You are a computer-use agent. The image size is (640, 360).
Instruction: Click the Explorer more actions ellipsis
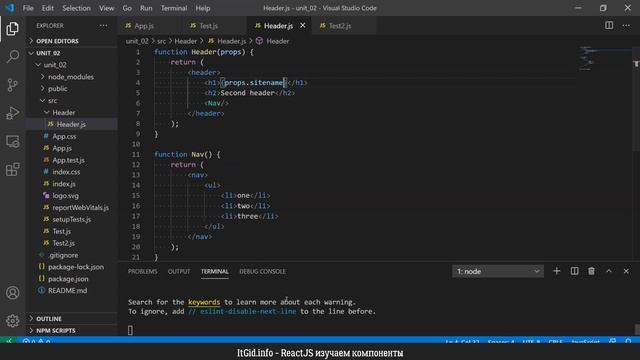coord(103,25)
